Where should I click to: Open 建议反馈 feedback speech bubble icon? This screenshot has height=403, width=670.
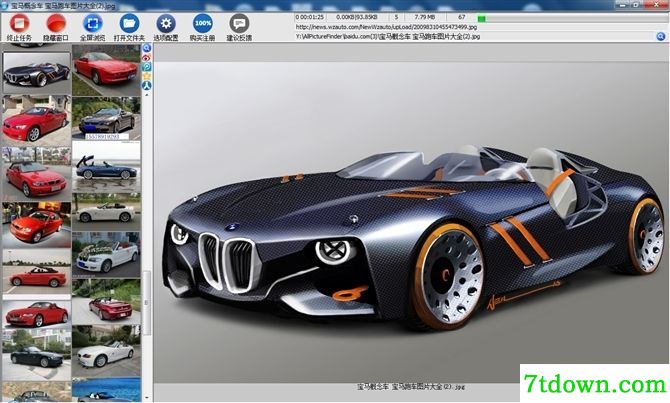239,23
